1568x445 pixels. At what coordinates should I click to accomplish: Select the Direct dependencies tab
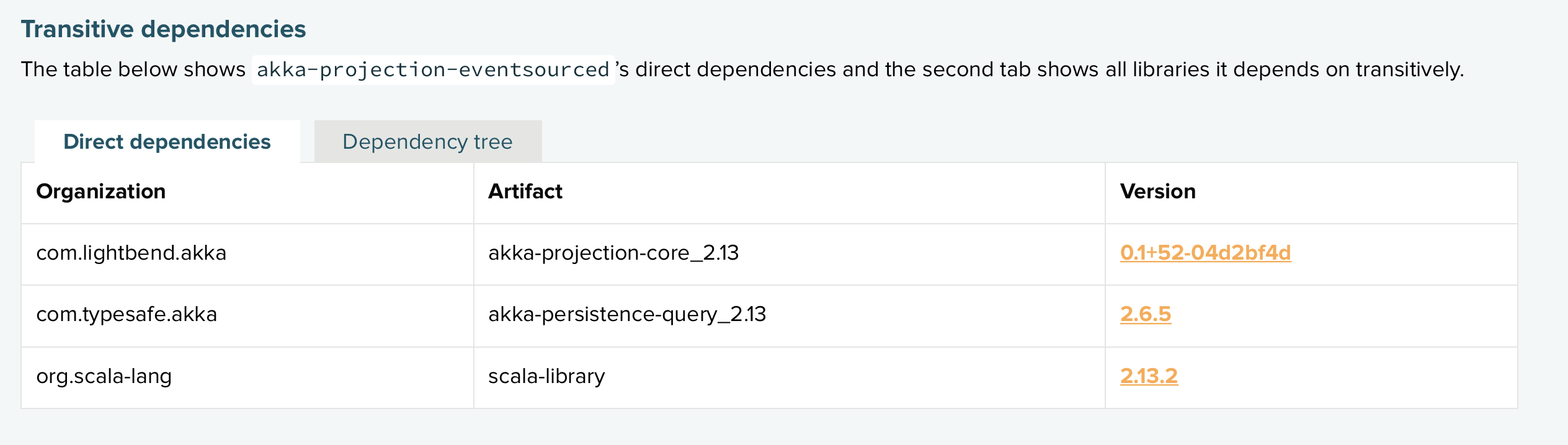pyautogui.click(x=167, y=141)
